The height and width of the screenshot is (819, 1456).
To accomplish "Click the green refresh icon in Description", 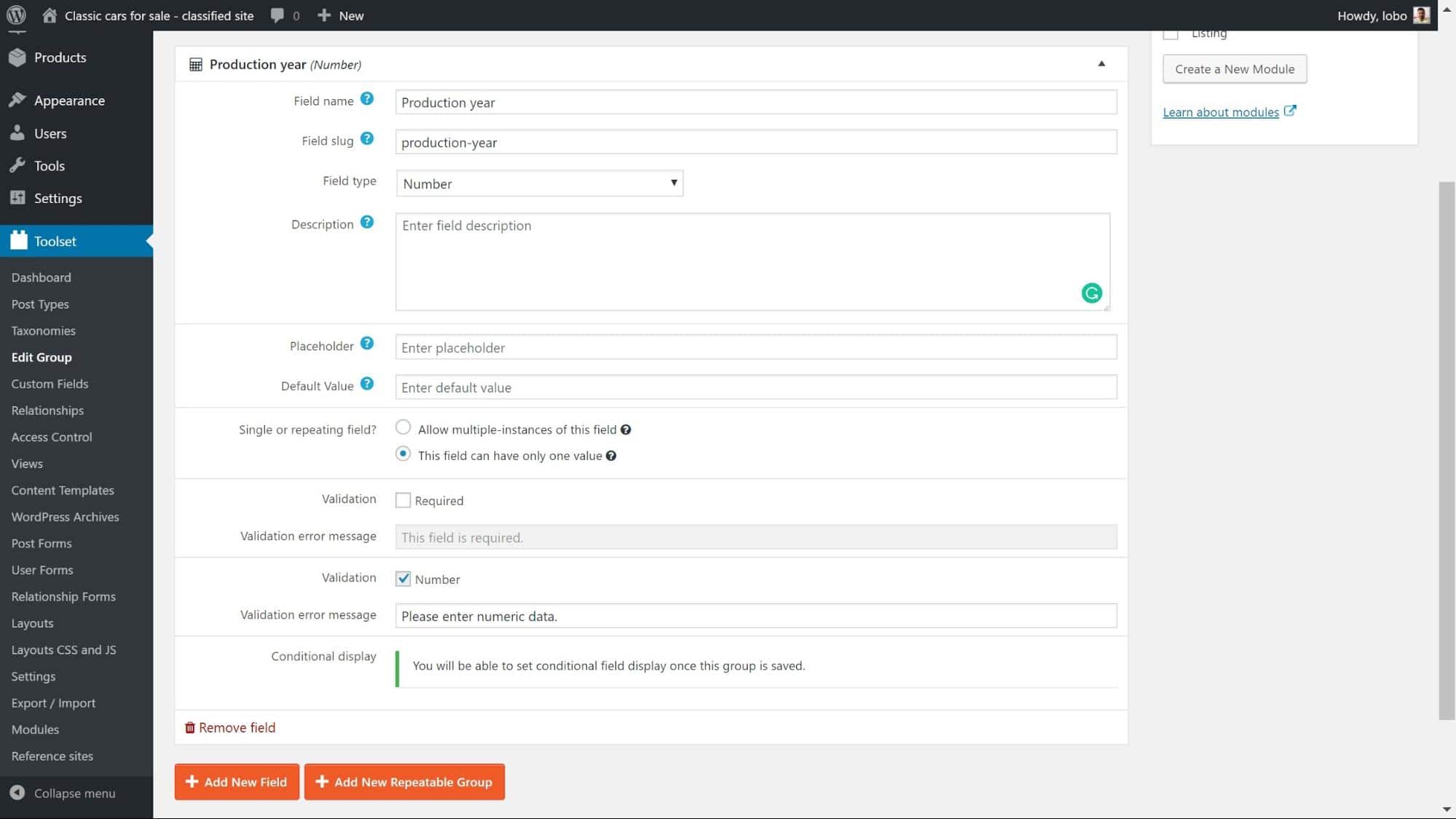I will (1091, 292).
